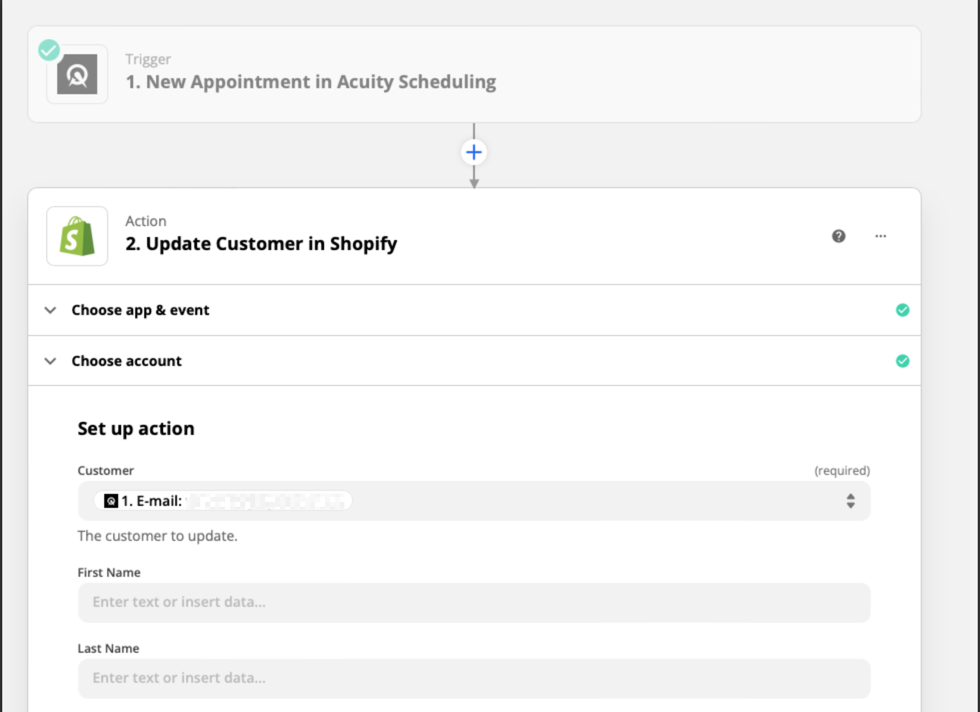Click the trigger step green checkmark badge
Image resolution: width=980 pixels, height=712 pixels.
point(49,50)
